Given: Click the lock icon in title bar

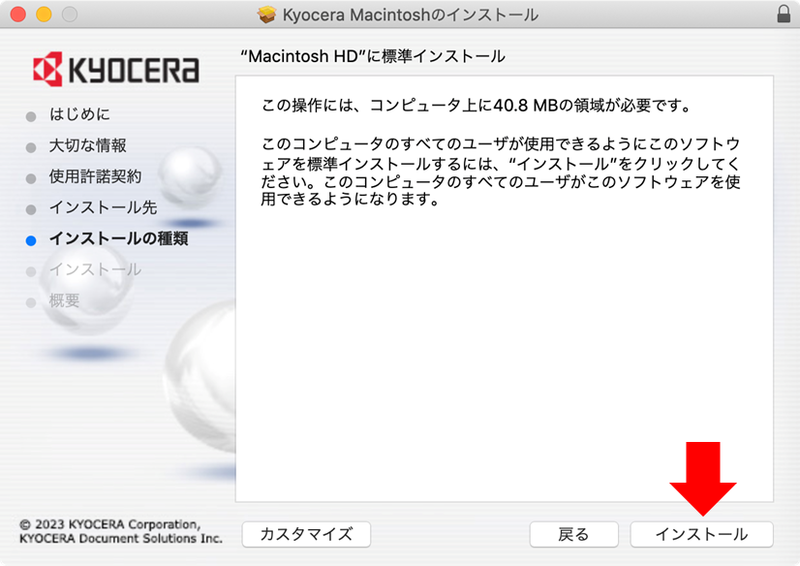Looking at the screenshot, I should (x=784, y=14).
